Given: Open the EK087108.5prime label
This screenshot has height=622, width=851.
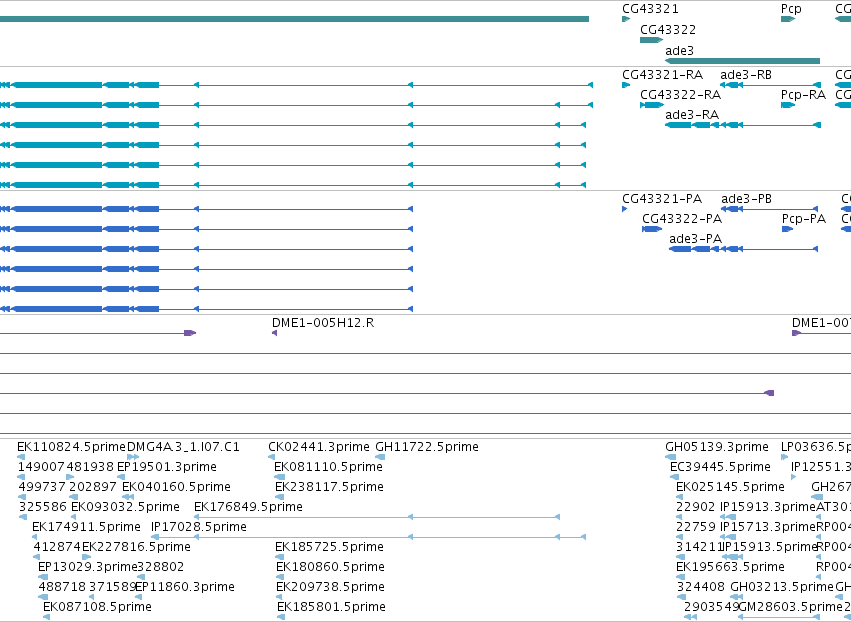Looking at the screenshot, I should (x=97, y=607).
